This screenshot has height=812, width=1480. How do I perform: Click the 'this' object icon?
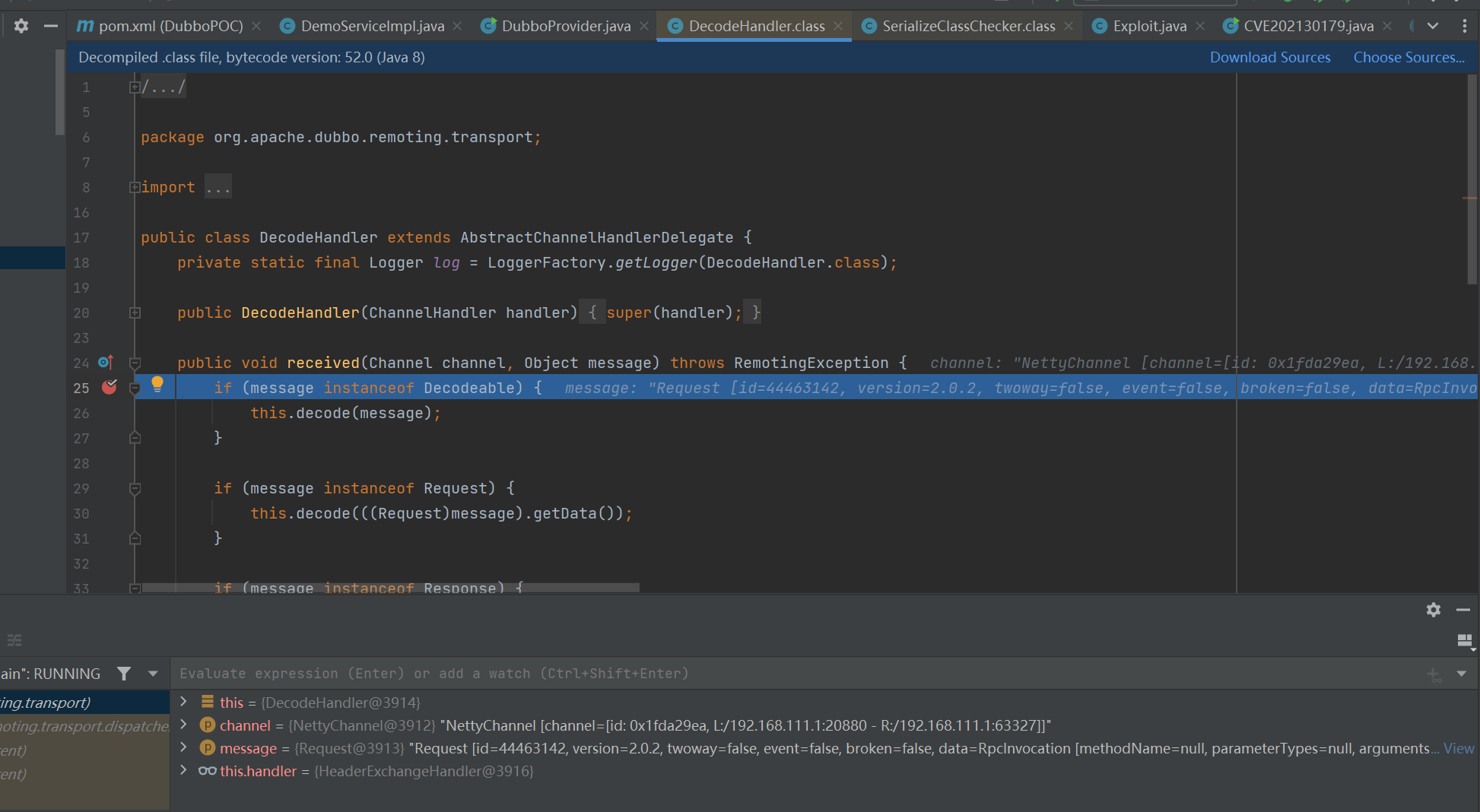208,702
